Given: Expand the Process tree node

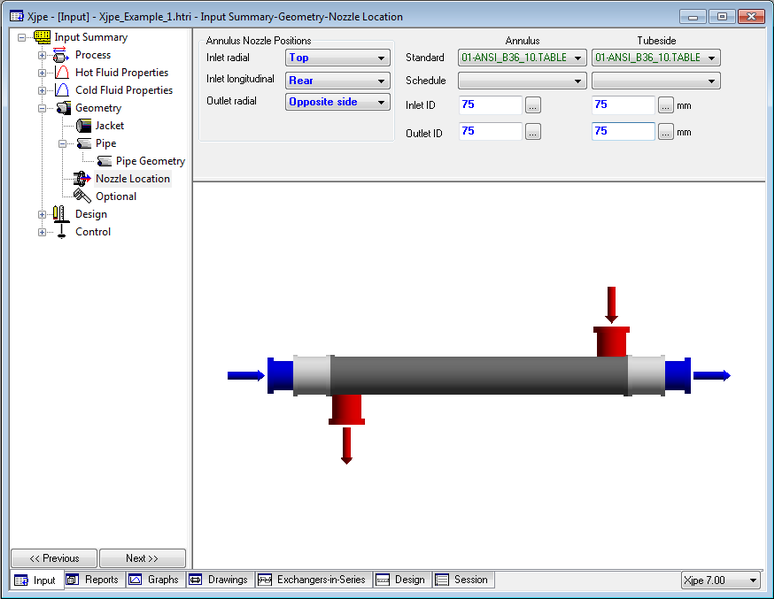Looking at the screenshot, I should 42,55.
